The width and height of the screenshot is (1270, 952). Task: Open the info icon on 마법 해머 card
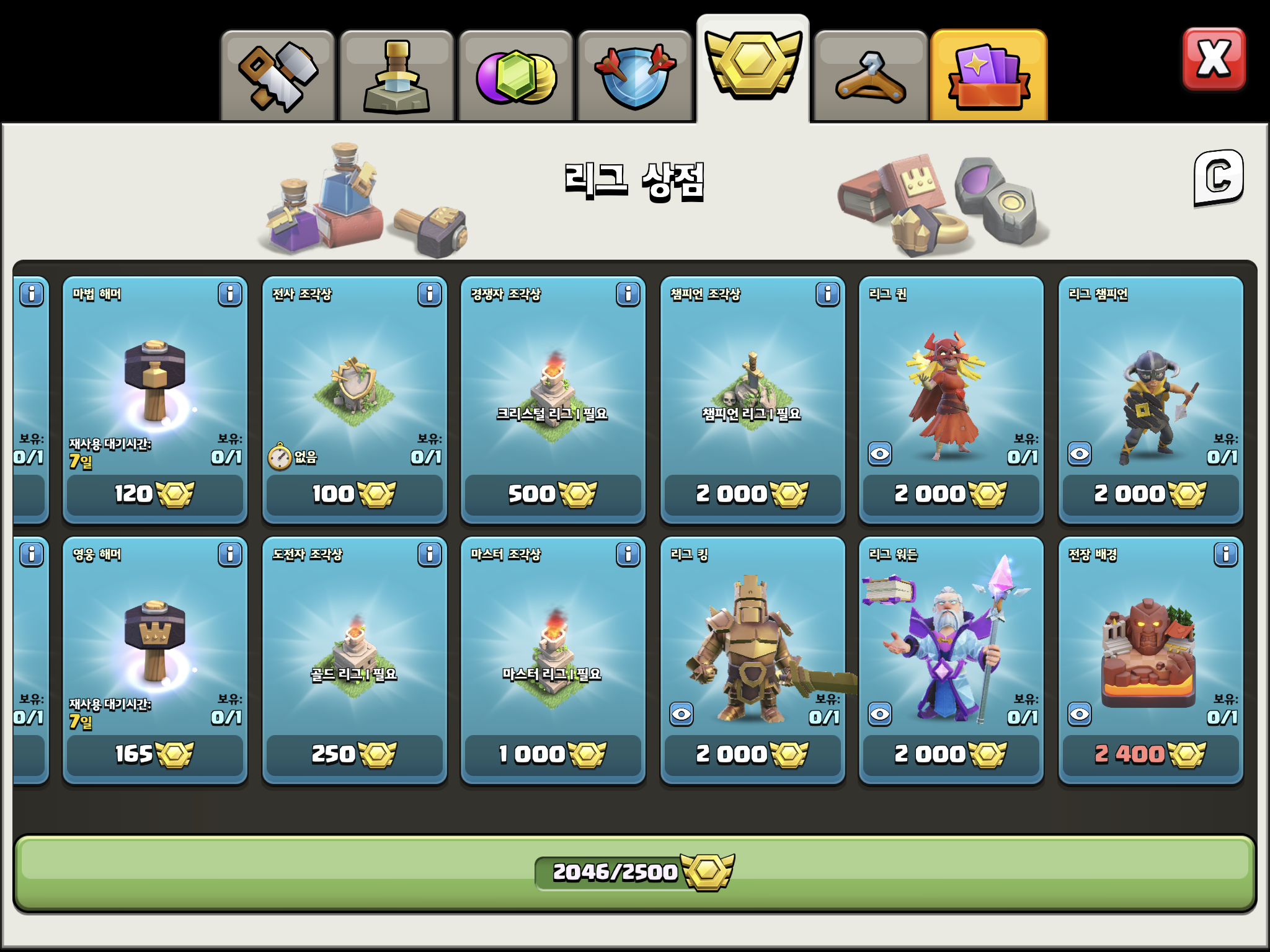pyautogui.click(x=230, y=294)
